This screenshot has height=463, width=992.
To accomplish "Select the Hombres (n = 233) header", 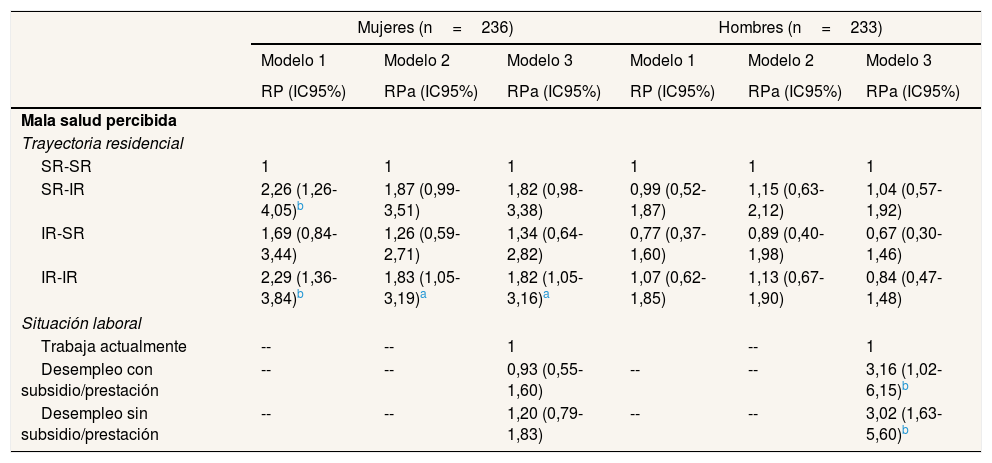I will pos(799,27).
